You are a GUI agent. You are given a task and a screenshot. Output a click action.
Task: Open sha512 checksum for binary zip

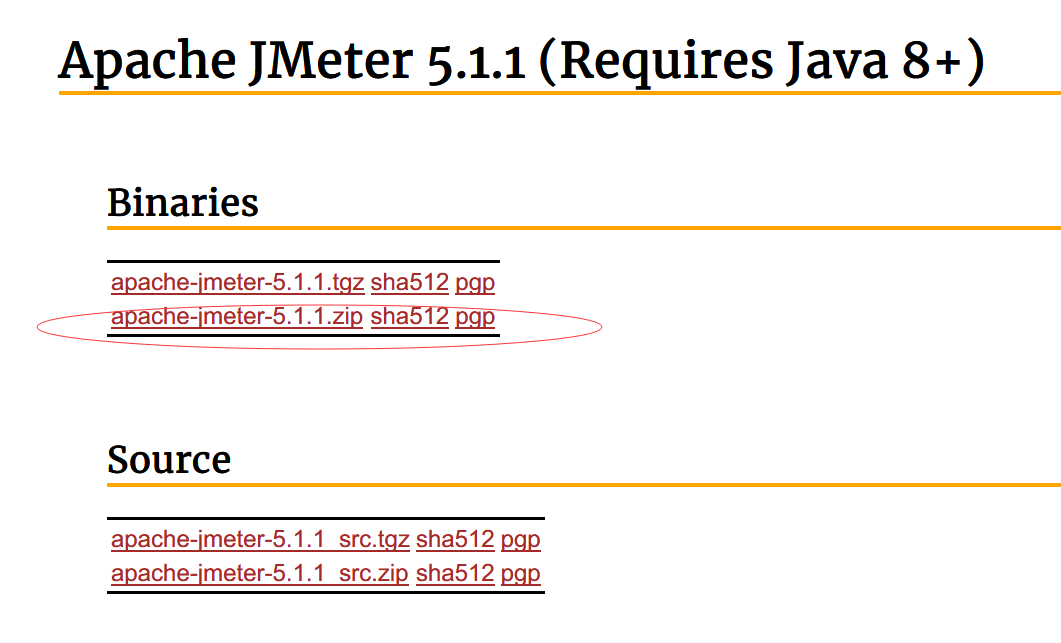[x=409, y=317]
